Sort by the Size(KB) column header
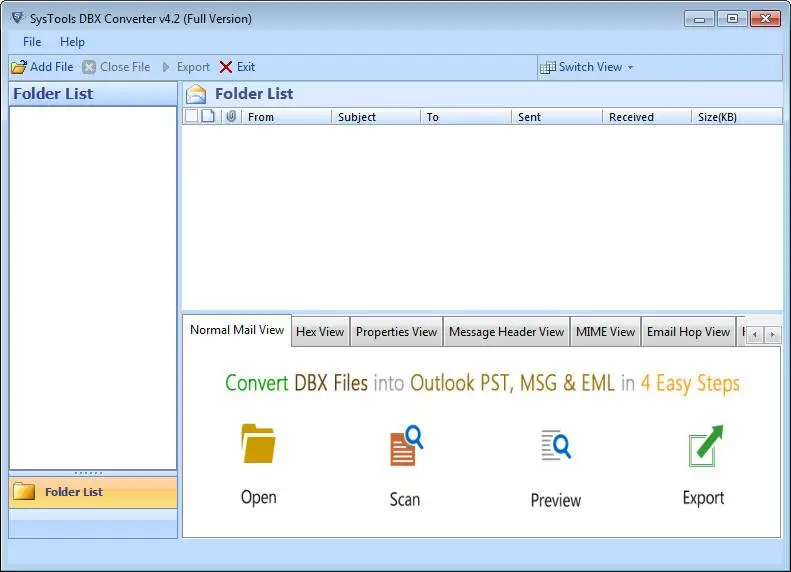The width and height of the screenshot is (791, 572). tap(736, 117)
